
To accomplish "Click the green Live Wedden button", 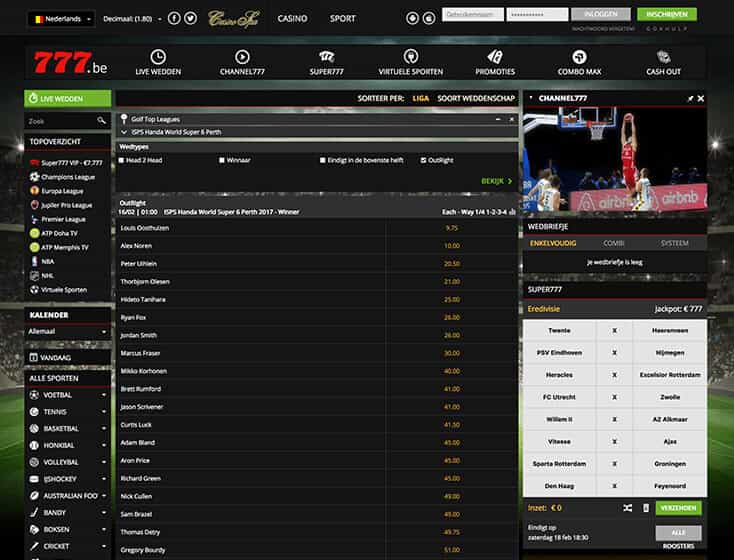I will coord(68,99).
